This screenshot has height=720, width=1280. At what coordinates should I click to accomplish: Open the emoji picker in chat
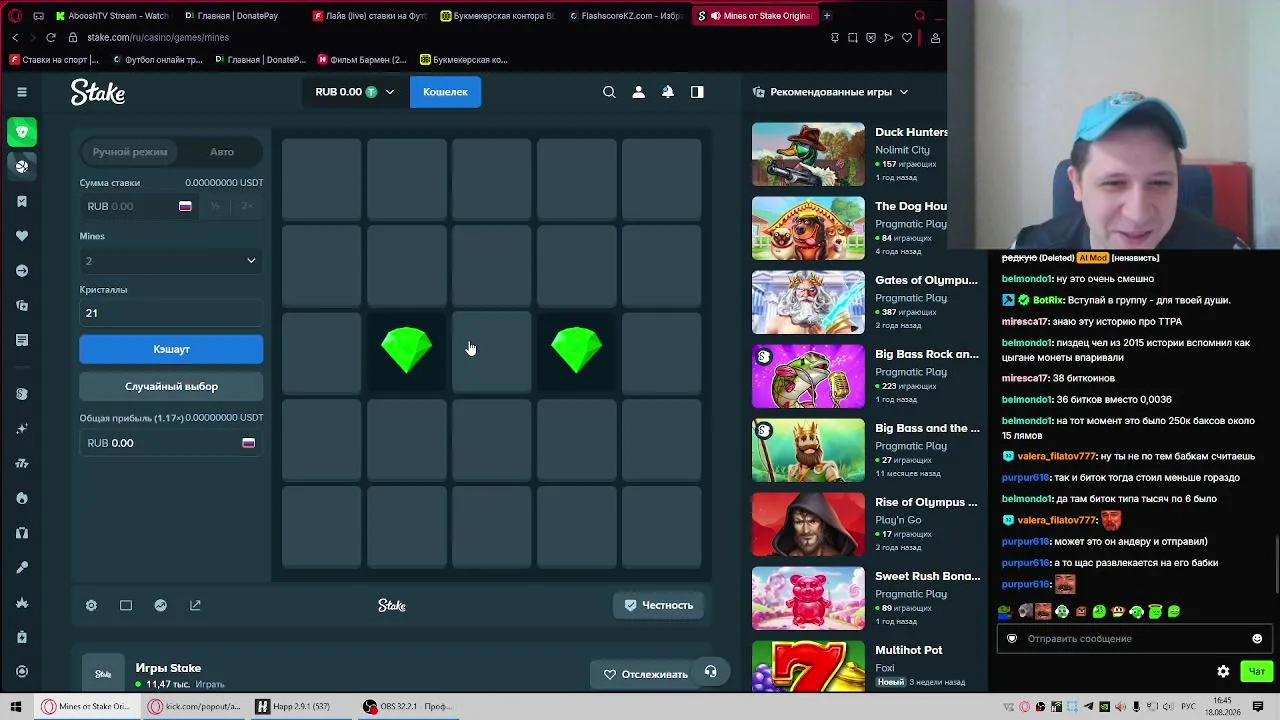(x=1257, y=638)
